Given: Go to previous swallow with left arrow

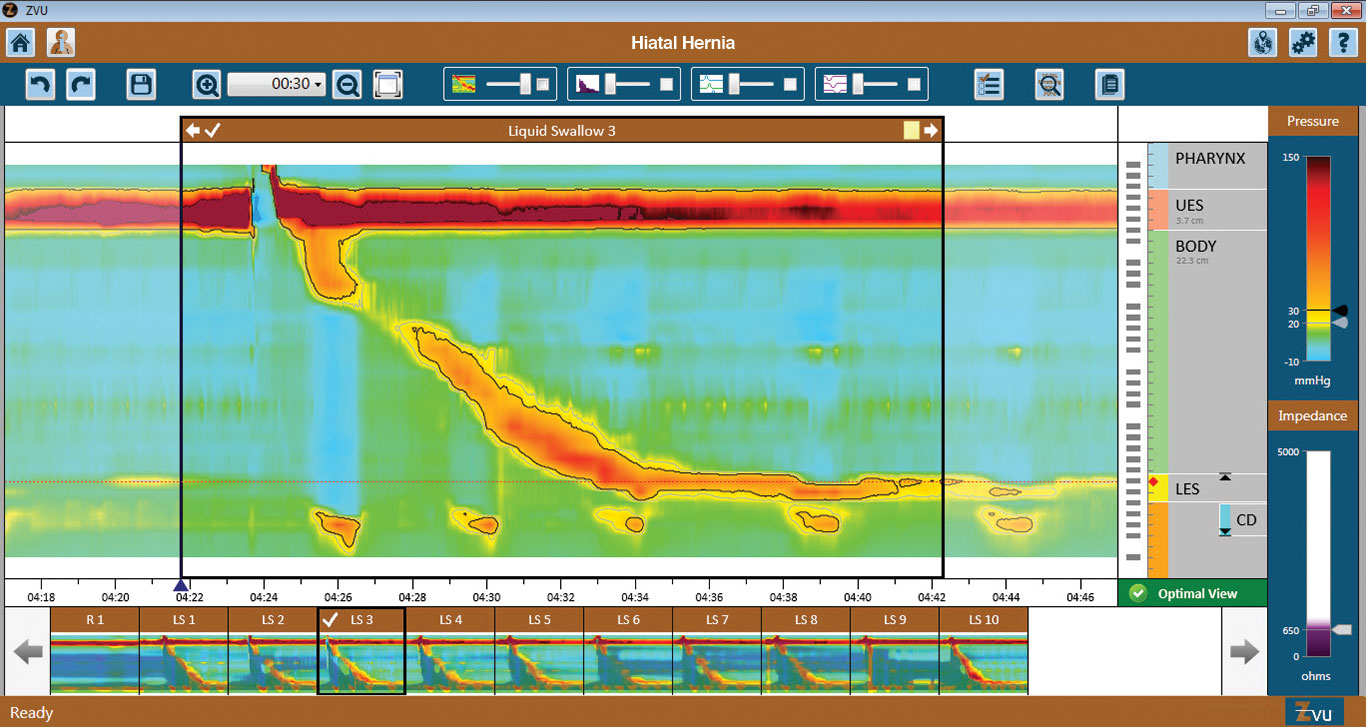Looking at the screenshot, I should coord(193,130).
